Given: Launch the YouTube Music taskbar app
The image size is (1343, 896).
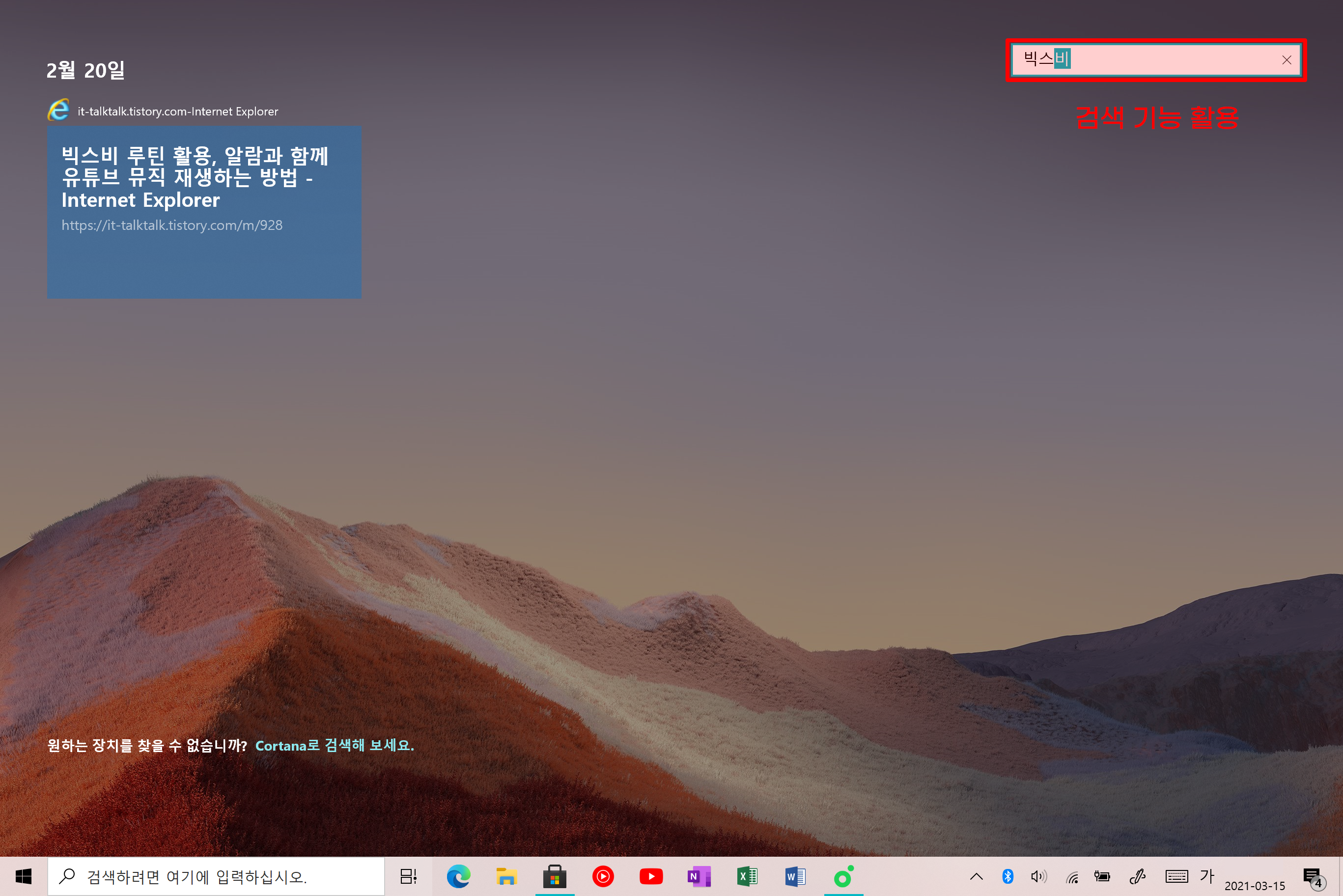Looking at the screenshot, I should pos(603,876).
